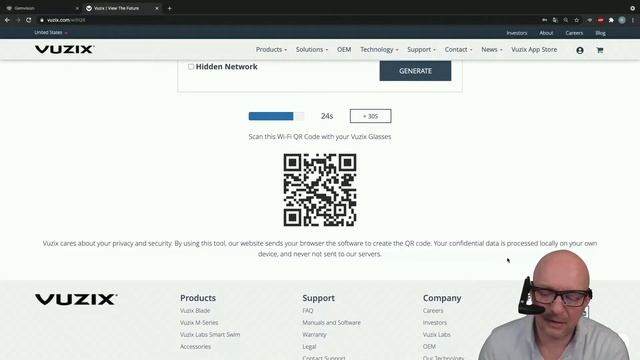Go back with browser back arrow

click(7, 20)
